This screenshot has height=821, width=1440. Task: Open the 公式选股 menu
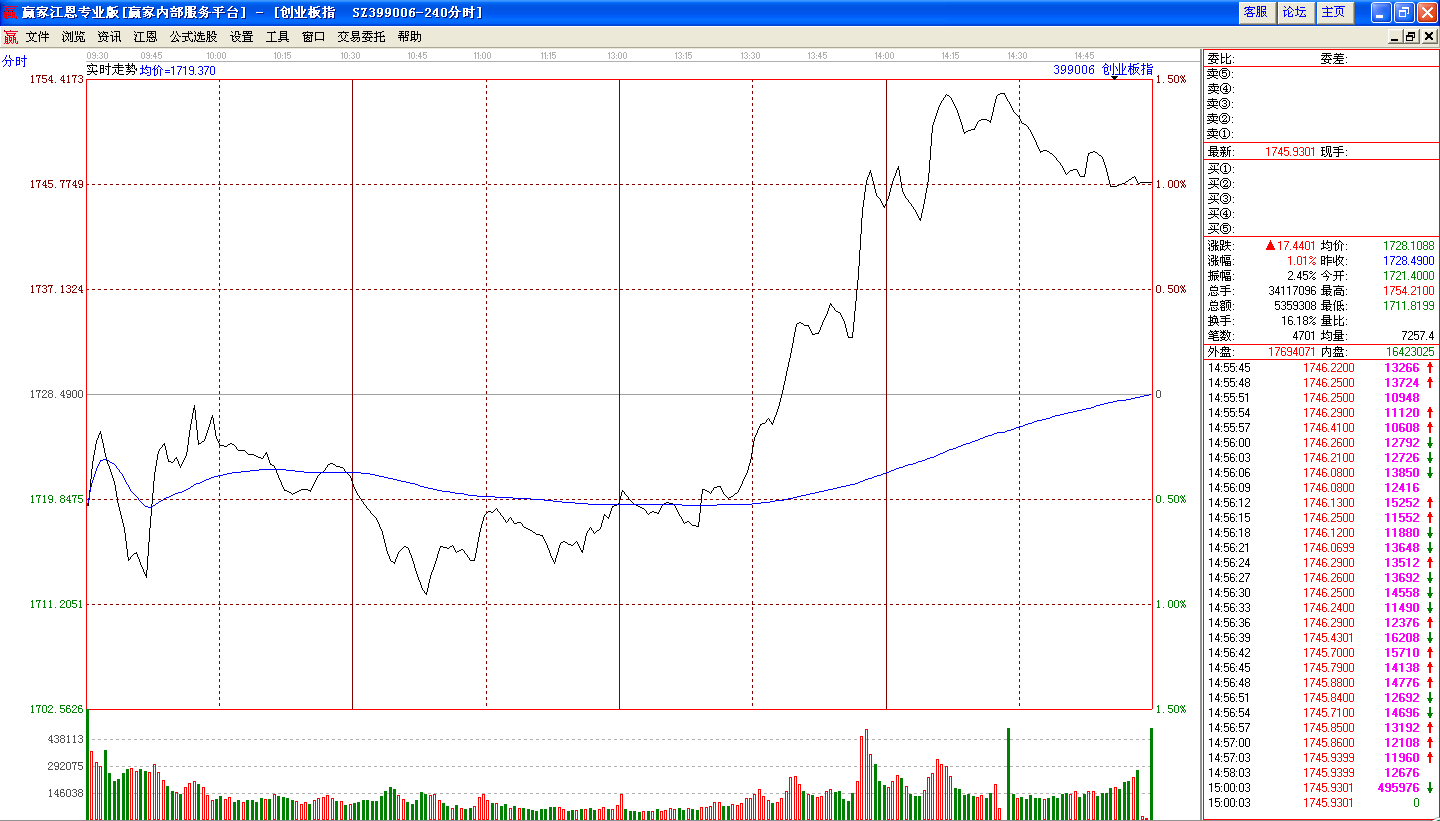(193, 37)
